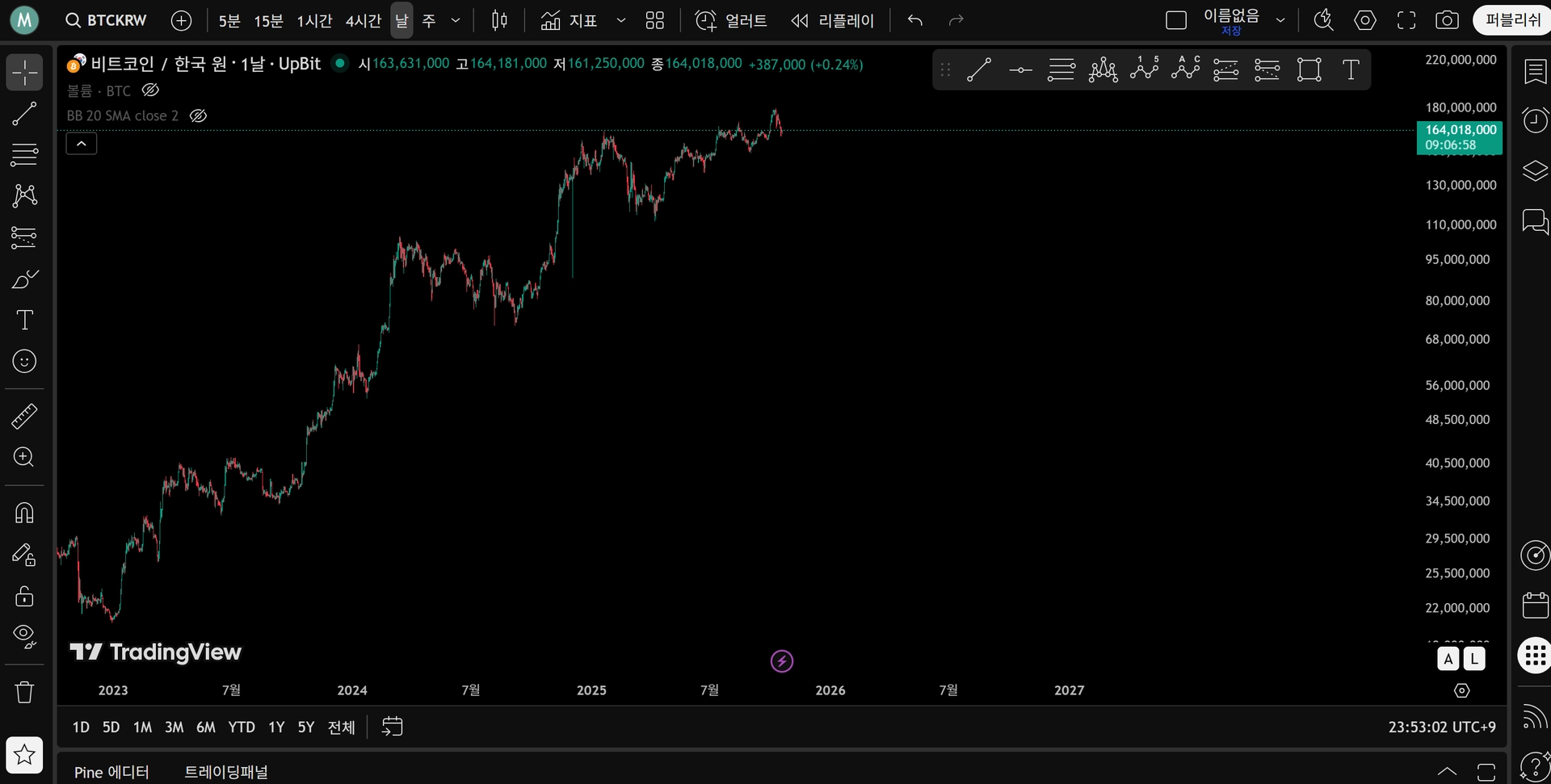The height and width of the screenshot is (784, 1551).
Task: Open the trading panel tab
Action: coord(226,772)
